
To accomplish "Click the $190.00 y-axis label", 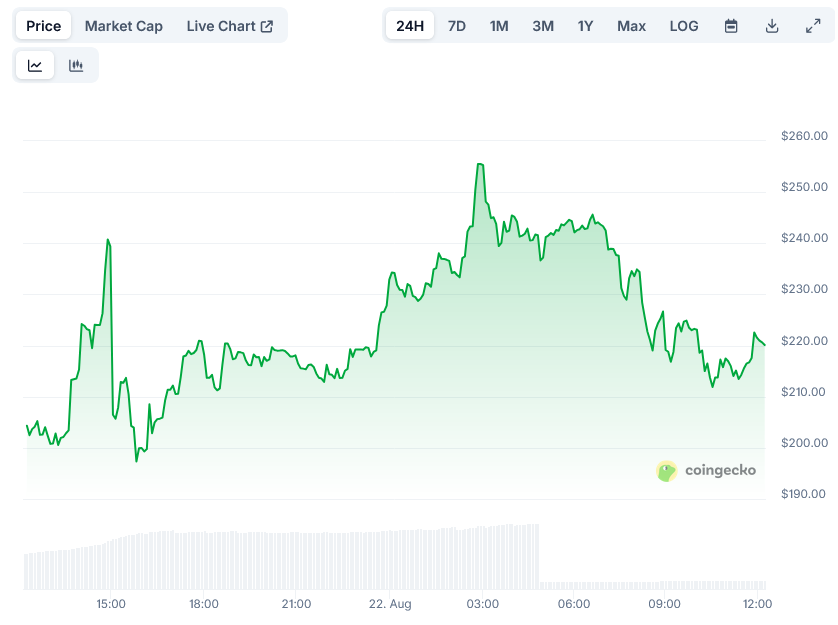I will click(804, 493).
